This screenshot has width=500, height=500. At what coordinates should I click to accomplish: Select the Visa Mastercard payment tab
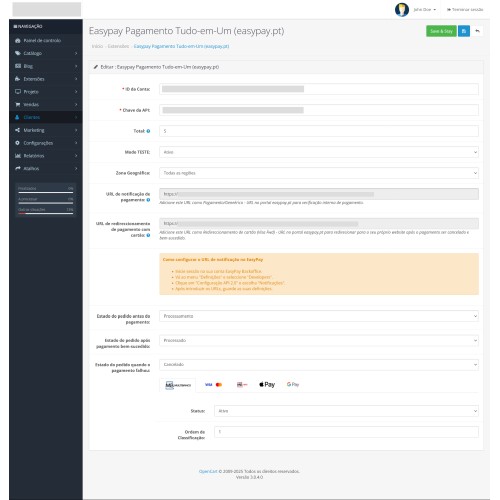pyautogui.click(x=213, y=385)
